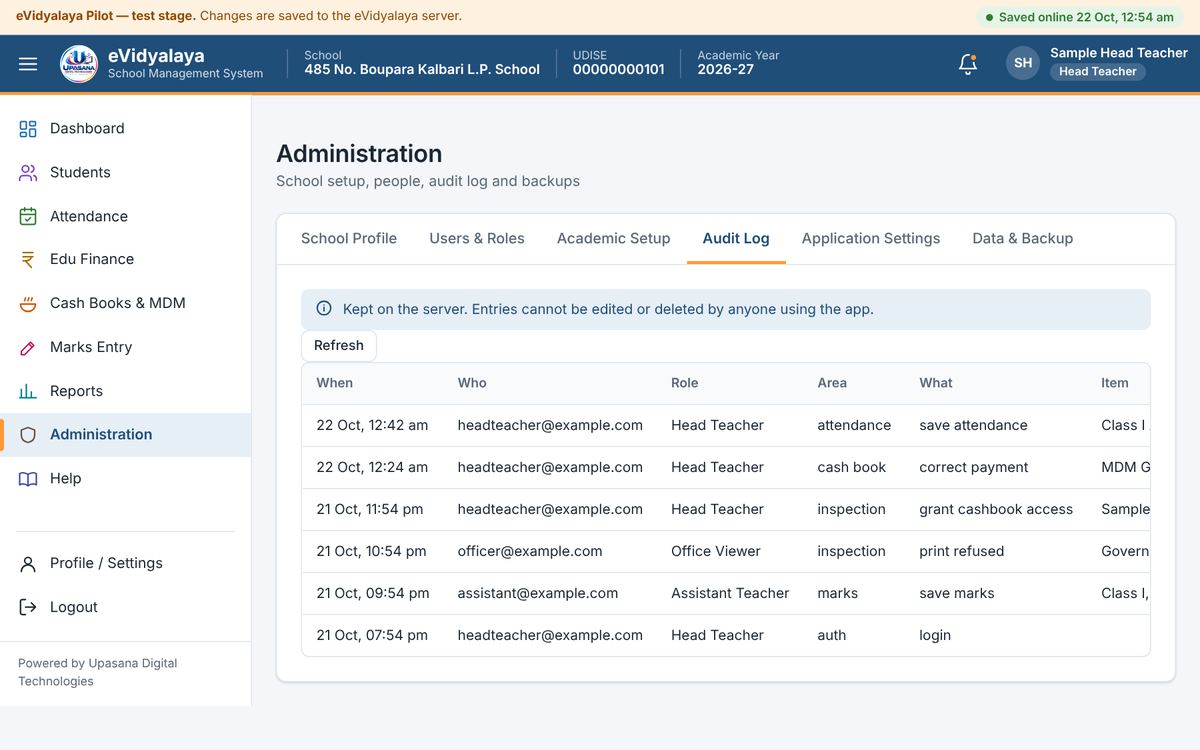Open Cash Books & MDM section

coord(125,303)
